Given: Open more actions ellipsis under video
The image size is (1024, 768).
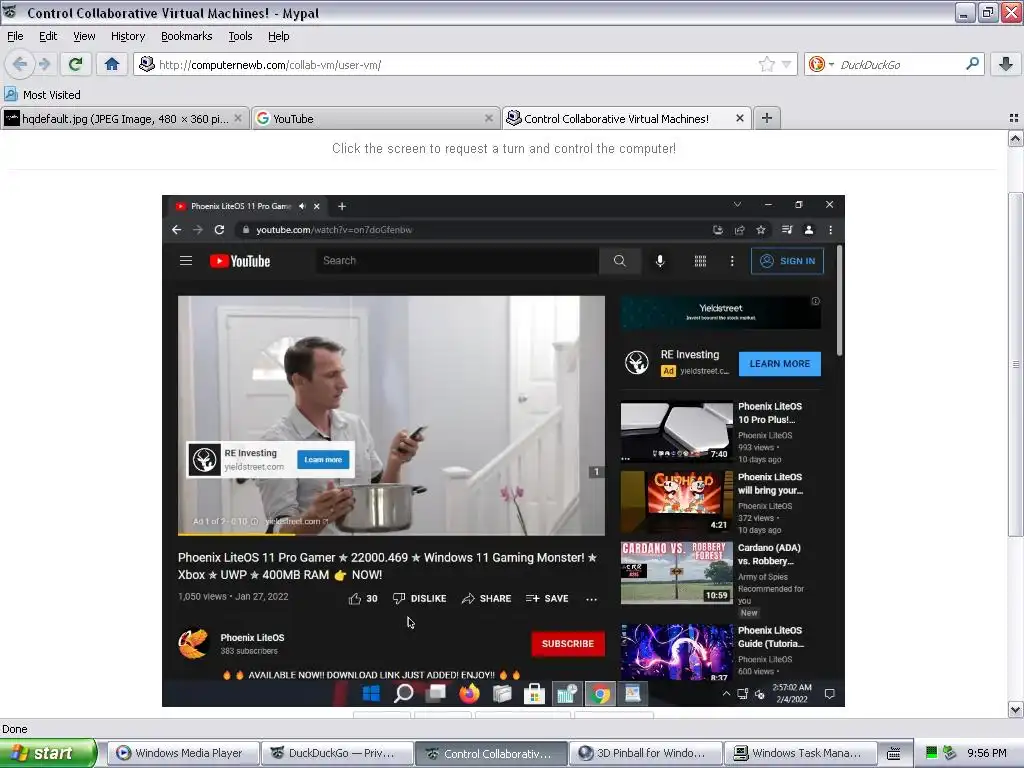Looking at the screenshot, I should tap(592, 599).
